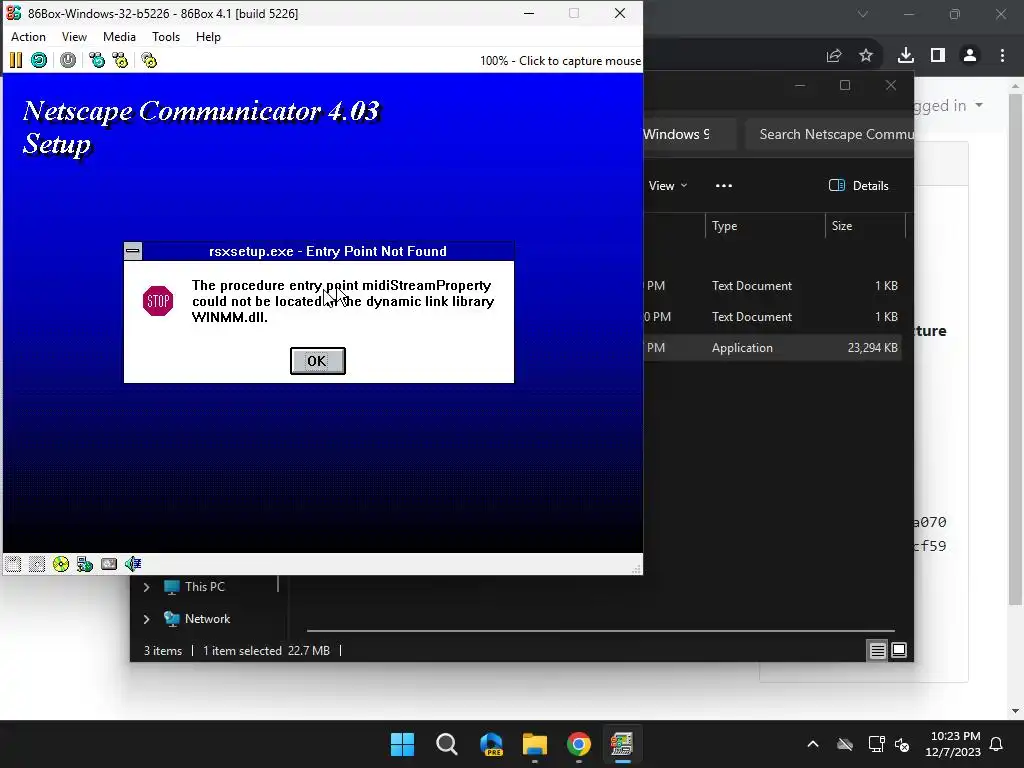Switch Explorer to details list view
Screen dimensions: 1024x768
point(877,650)
